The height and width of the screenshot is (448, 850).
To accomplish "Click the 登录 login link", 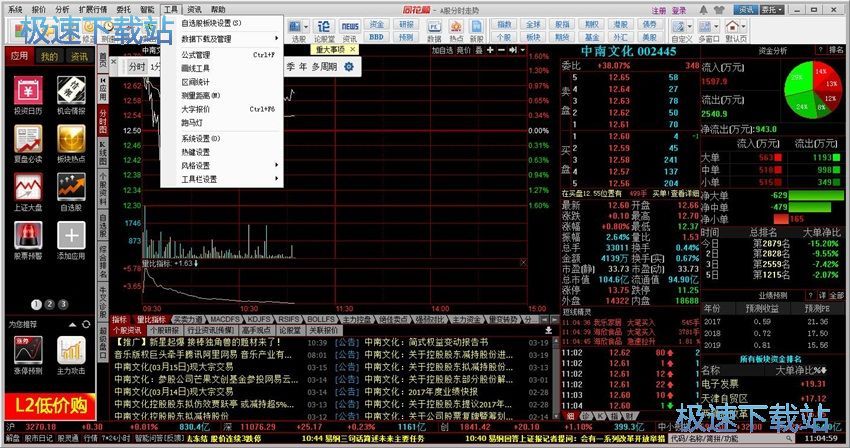I will click(679, 10).
